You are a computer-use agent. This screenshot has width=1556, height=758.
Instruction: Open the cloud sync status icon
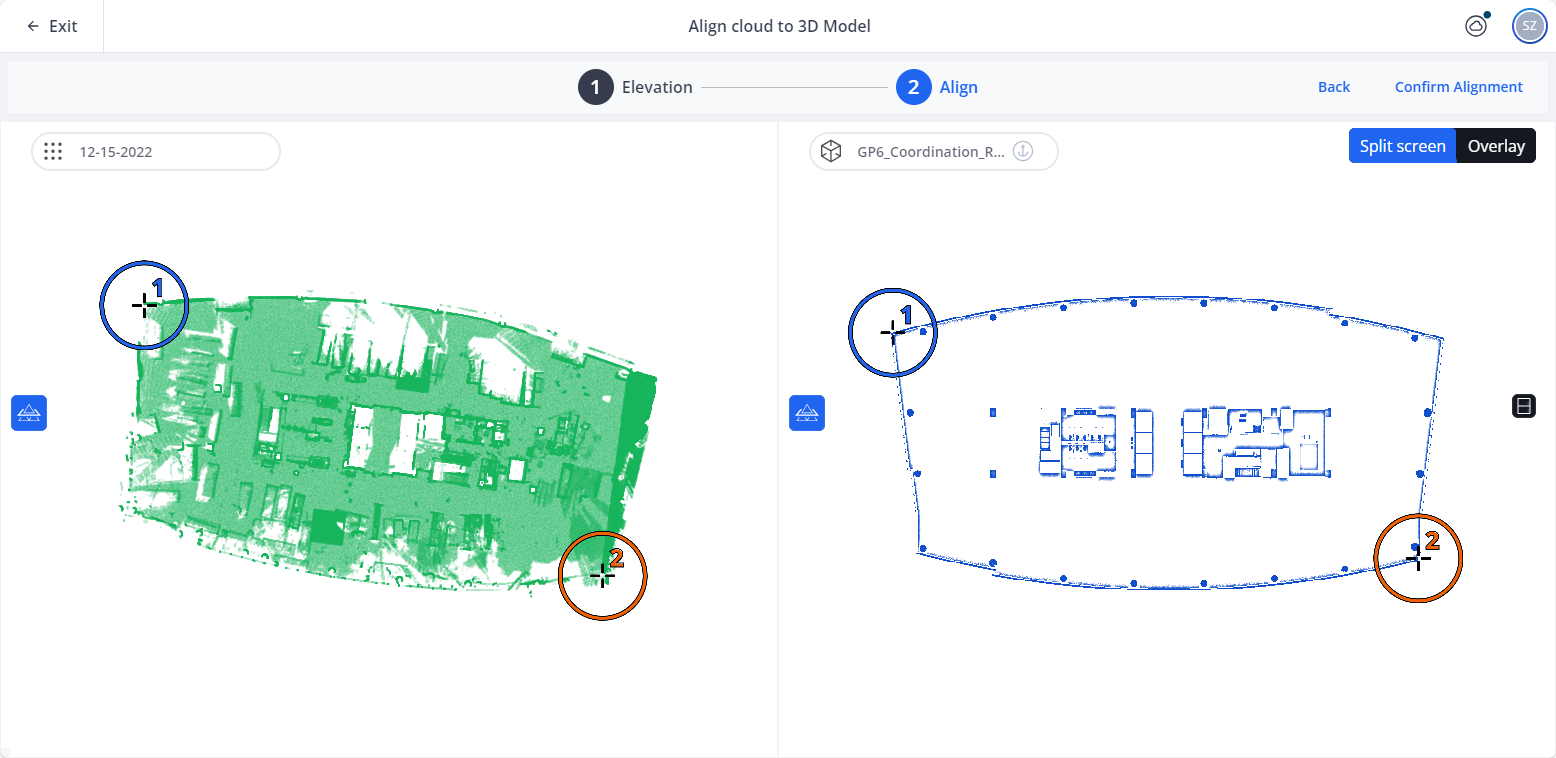click(x=1476, y=26)
